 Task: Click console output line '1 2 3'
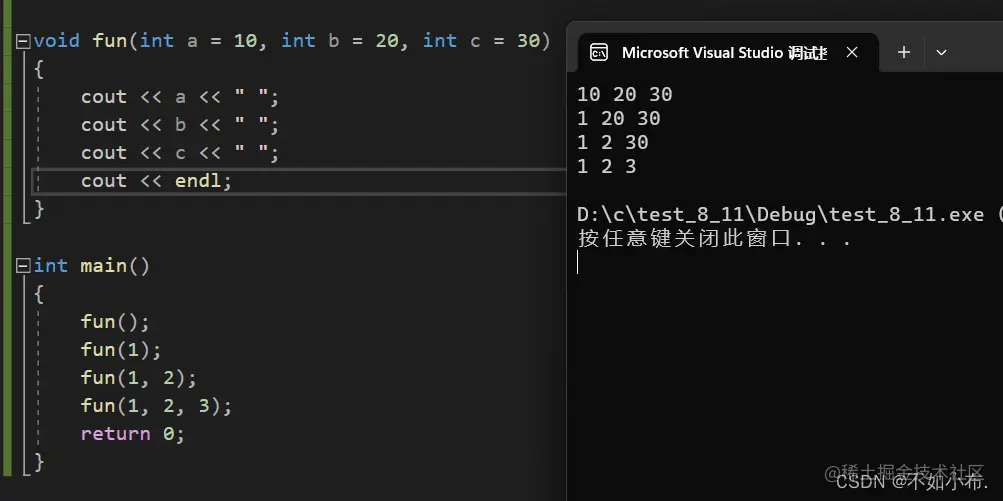[x=606, y=166]
